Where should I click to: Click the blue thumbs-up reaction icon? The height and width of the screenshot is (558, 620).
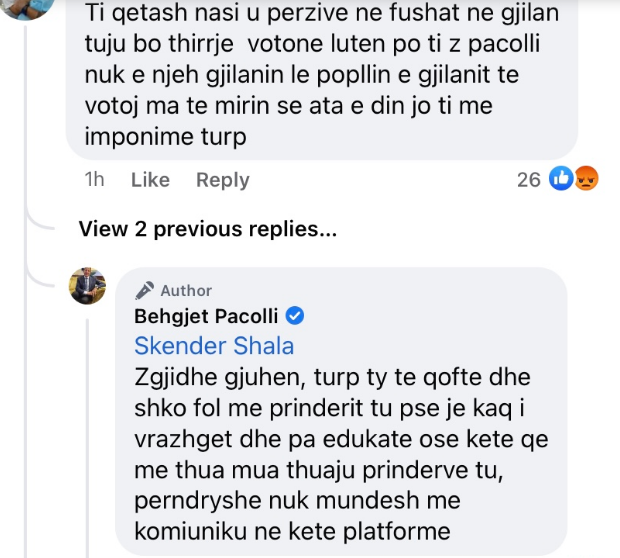(x=561, y=180)
